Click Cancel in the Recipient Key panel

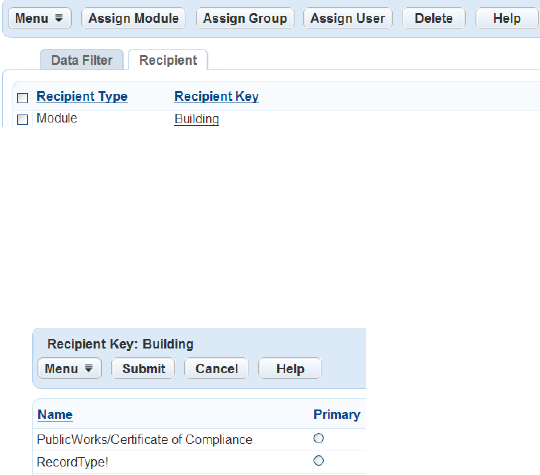coord(217,368)
